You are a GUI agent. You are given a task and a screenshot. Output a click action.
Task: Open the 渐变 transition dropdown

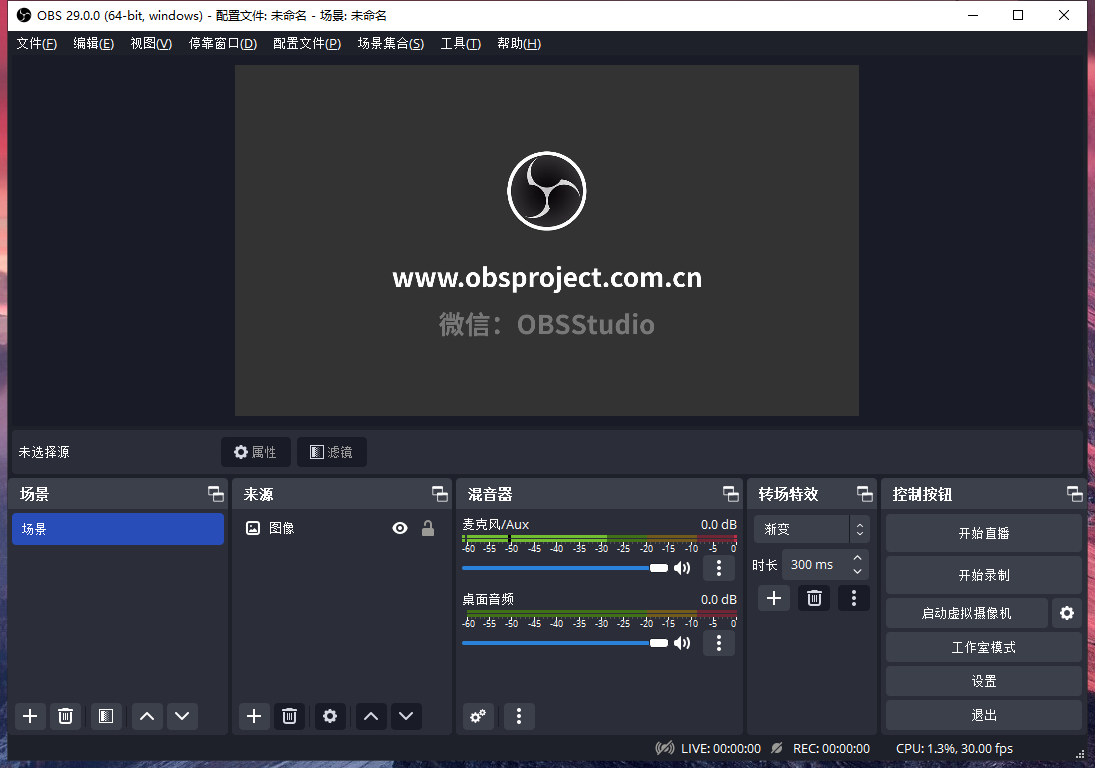coord(811,529)
